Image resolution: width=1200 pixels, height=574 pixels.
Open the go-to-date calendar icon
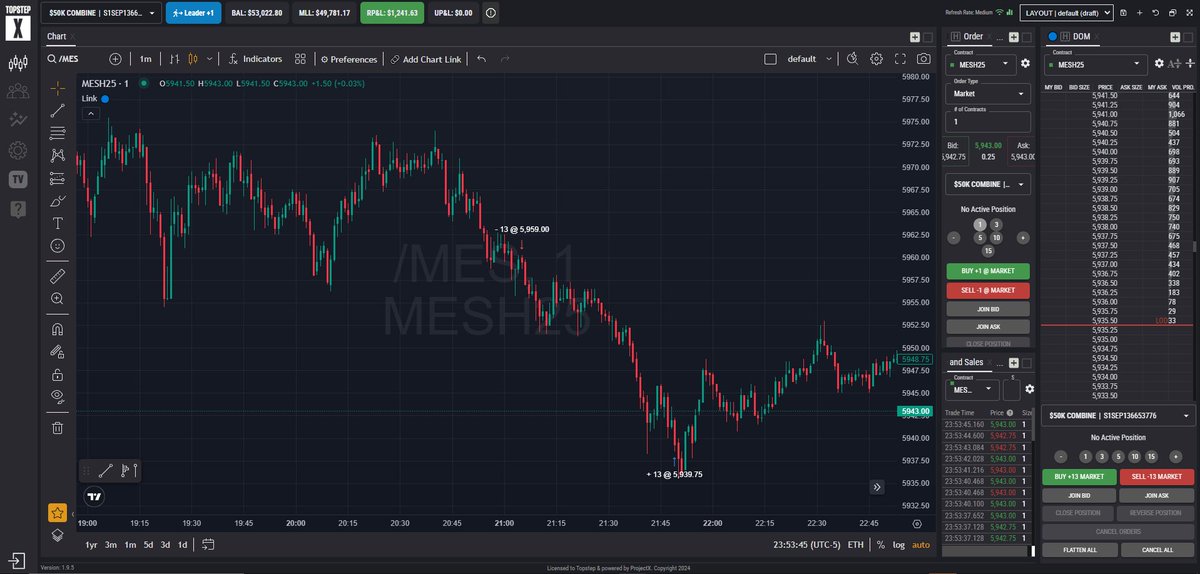tap(208, 545)
